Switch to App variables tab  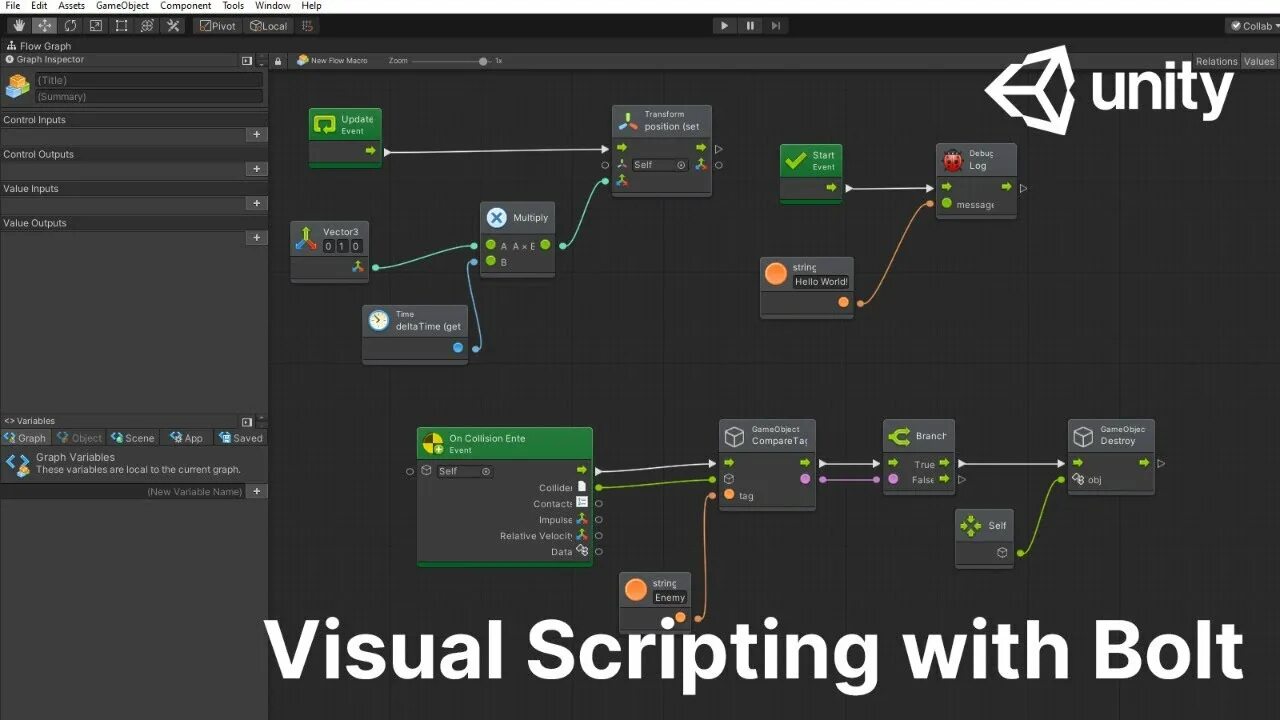pyautogui.click(x=186, y=438)
